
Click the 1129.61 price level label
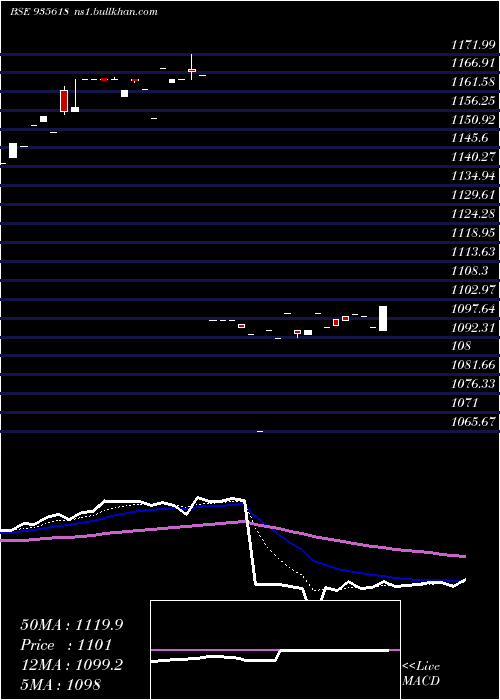(473, 195)
